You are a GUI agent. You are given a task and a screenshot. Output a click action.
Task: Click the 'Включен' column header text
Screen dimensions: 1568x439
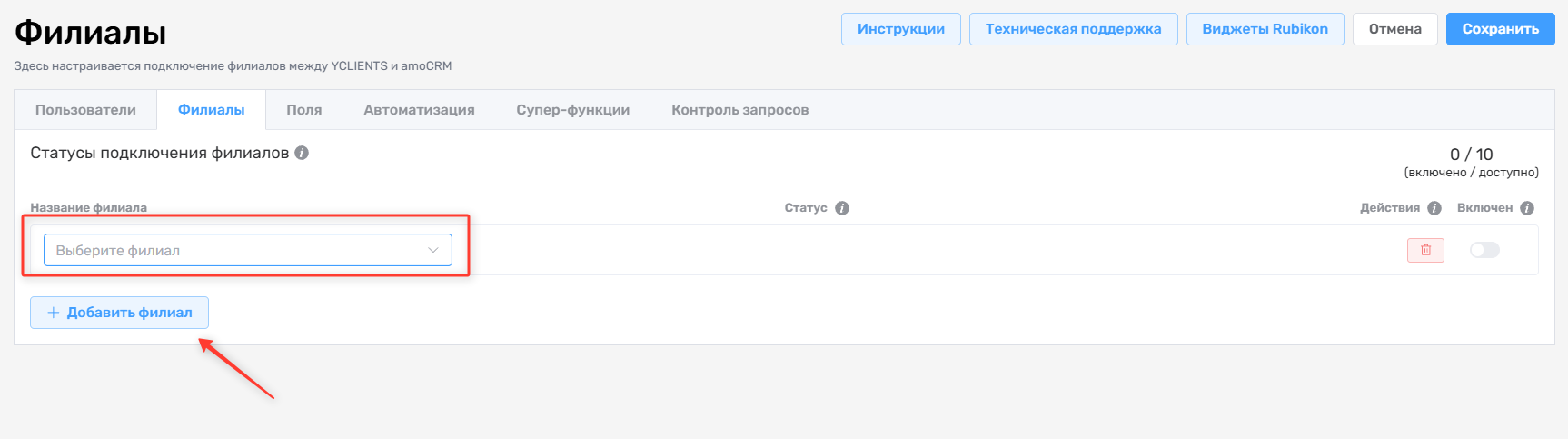point(1485,208)
